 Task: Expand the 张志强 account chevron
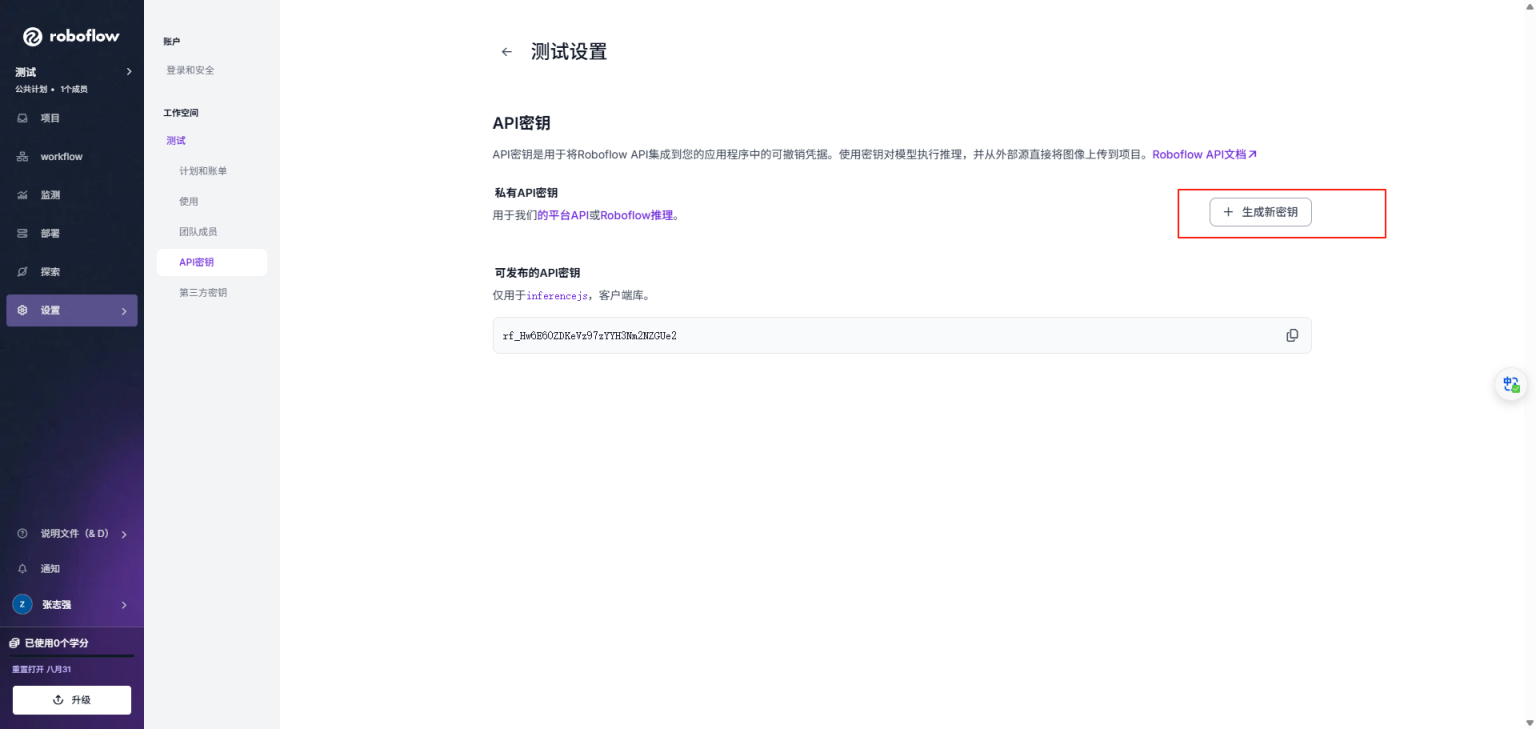[x=124, y=604]
